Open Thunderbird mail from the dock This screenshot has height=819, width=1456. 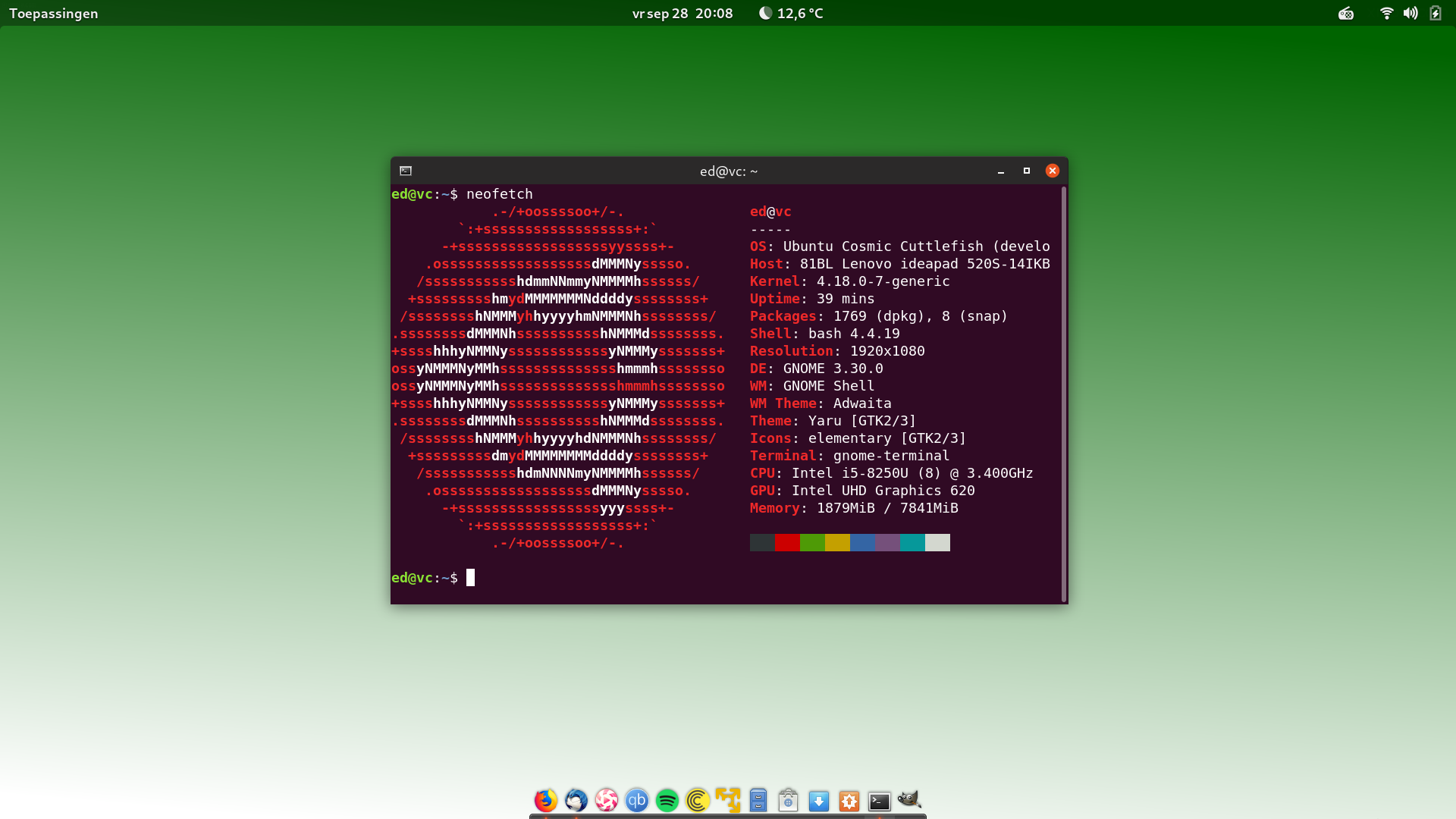576,800
